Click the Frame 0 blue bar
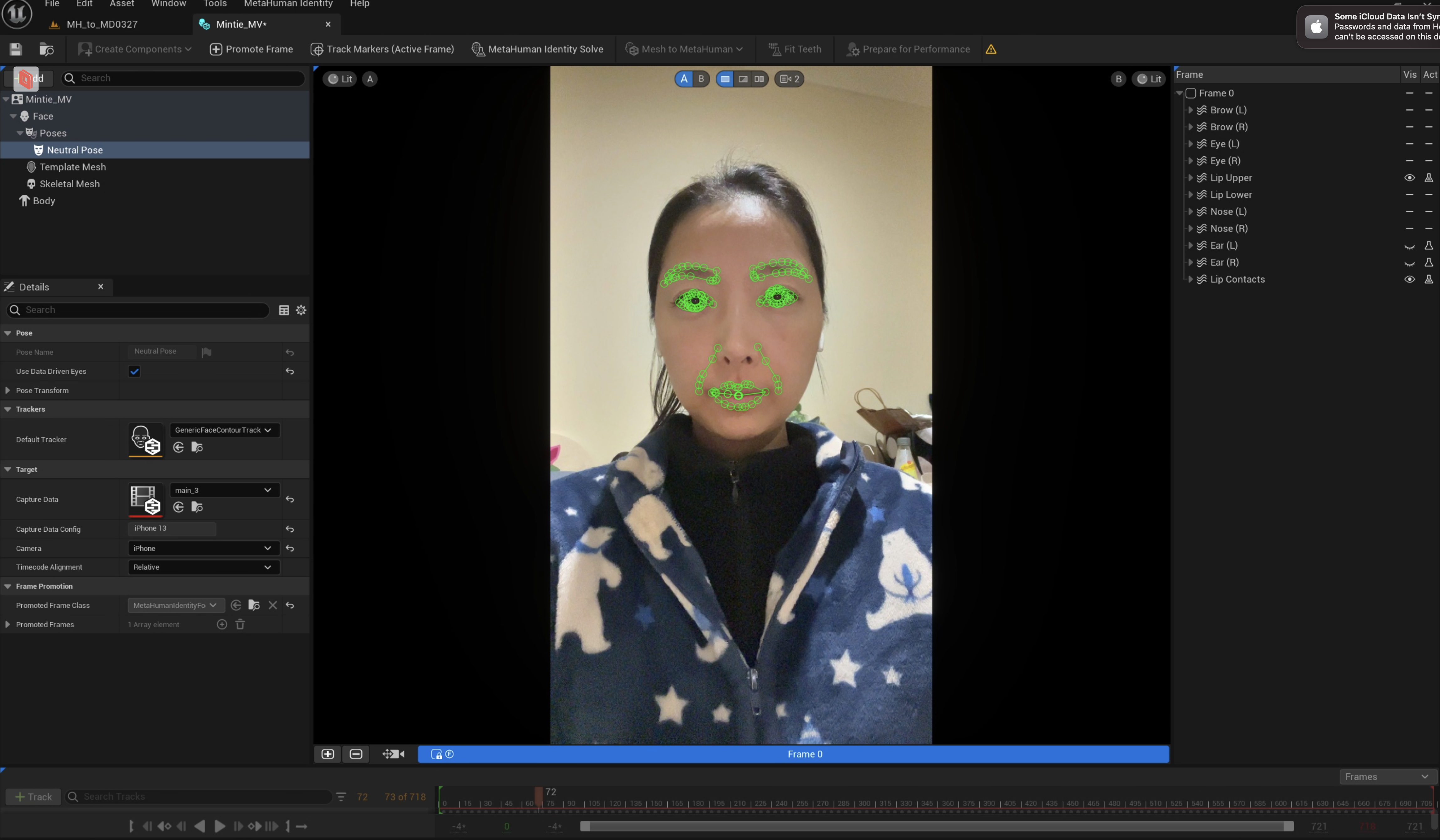1440x840 pixels. click(793, 754)
